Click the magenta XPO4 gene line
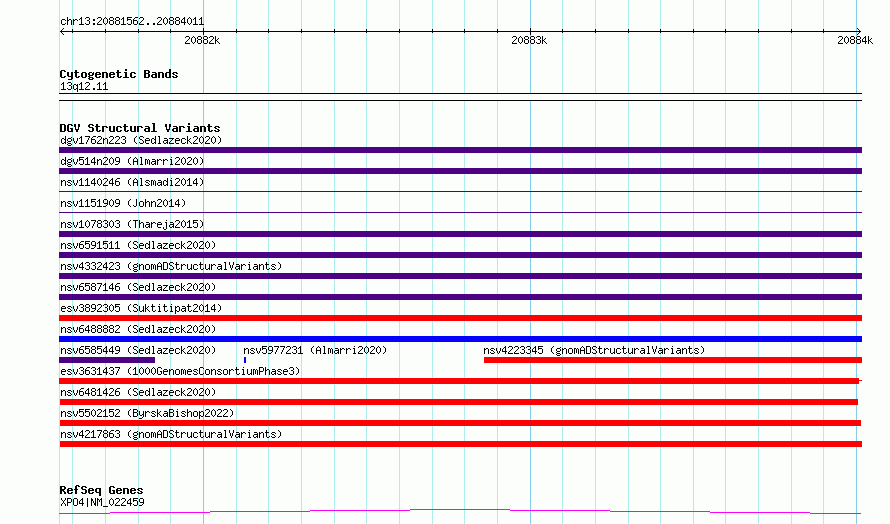The image size is (890, 524). click(x=460, y=512)
